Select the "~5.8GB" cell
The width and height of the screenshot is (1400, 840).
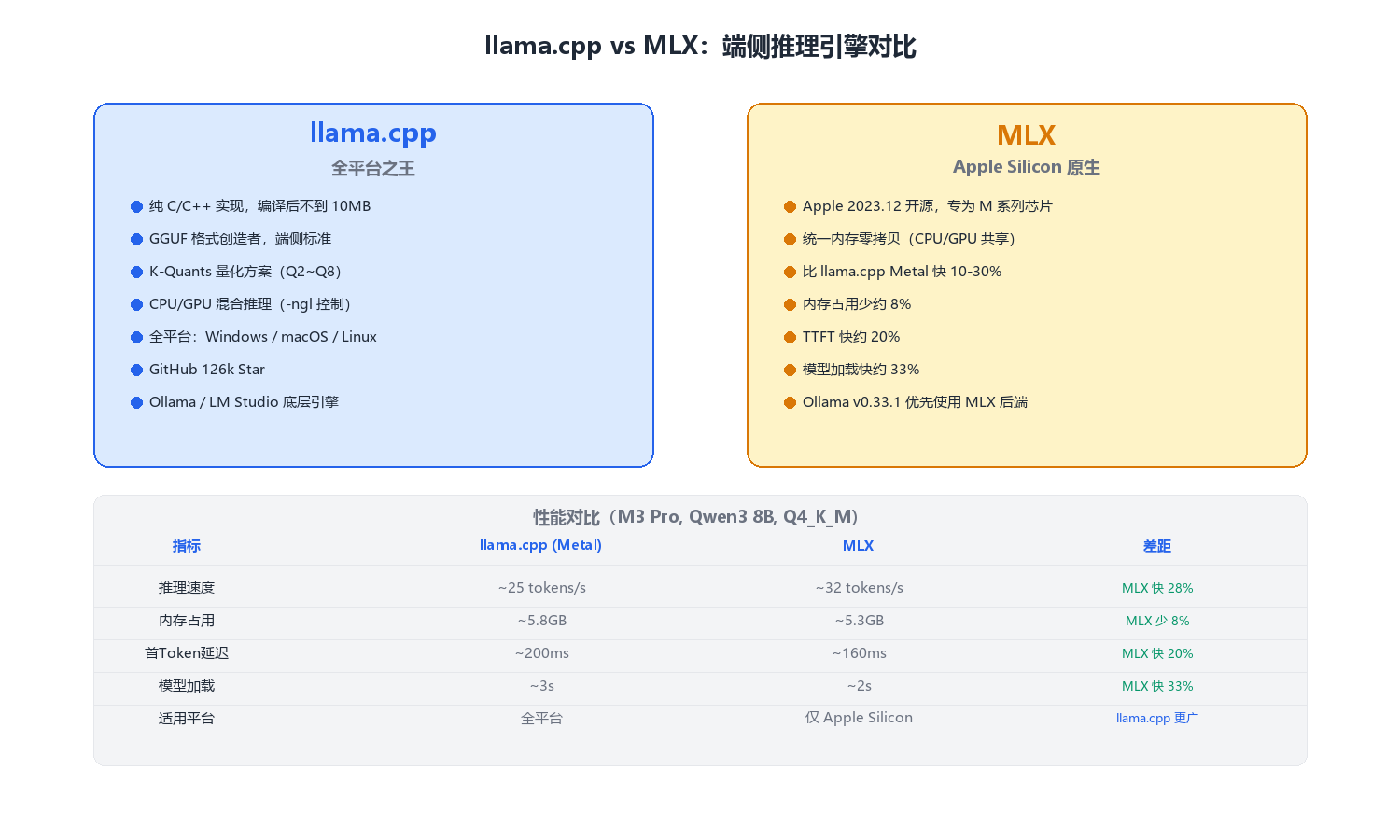point(541,621)
